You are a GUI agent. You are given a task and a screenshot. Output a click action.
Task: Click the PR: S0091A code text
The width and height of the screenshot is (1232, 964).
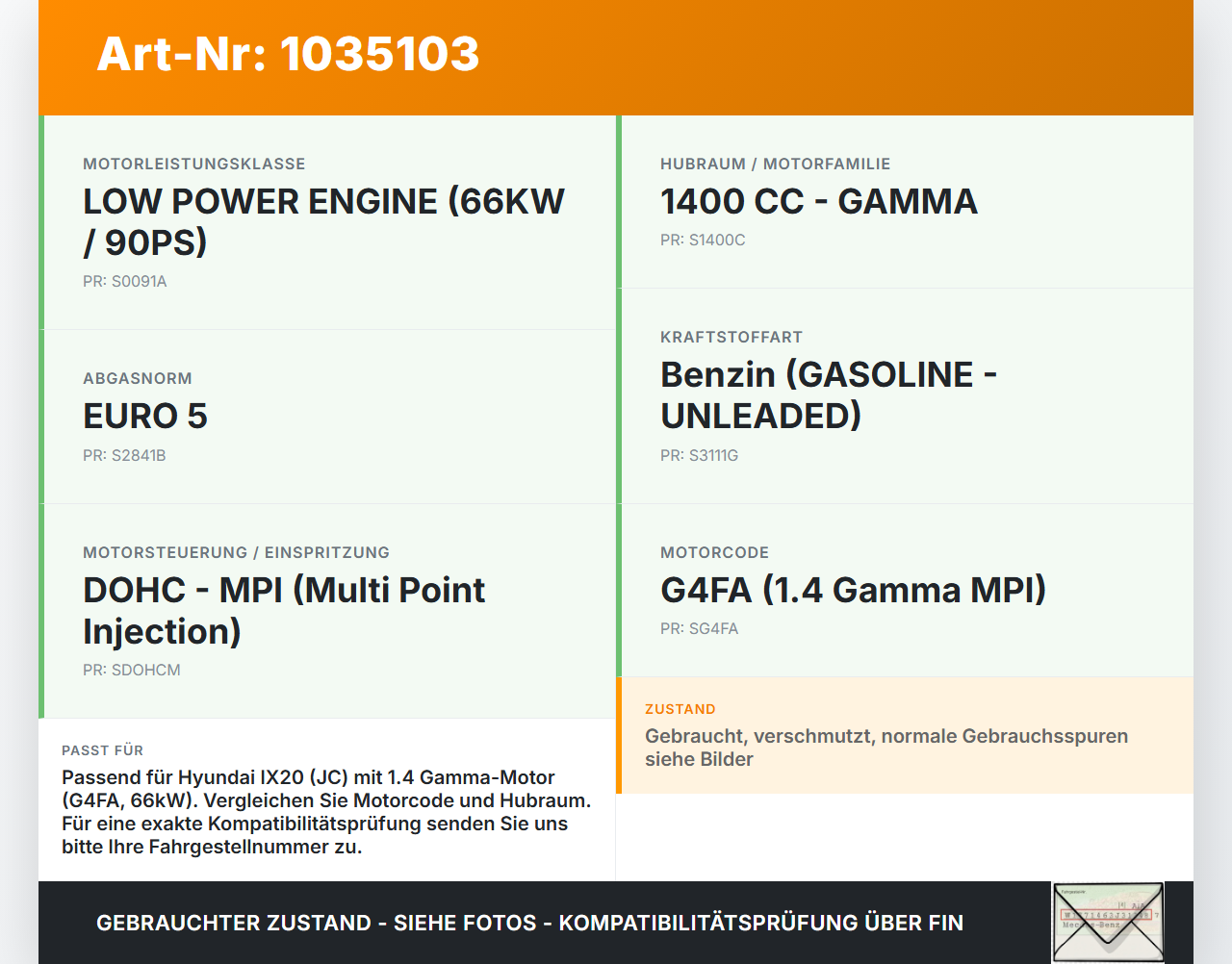[125, 281]
